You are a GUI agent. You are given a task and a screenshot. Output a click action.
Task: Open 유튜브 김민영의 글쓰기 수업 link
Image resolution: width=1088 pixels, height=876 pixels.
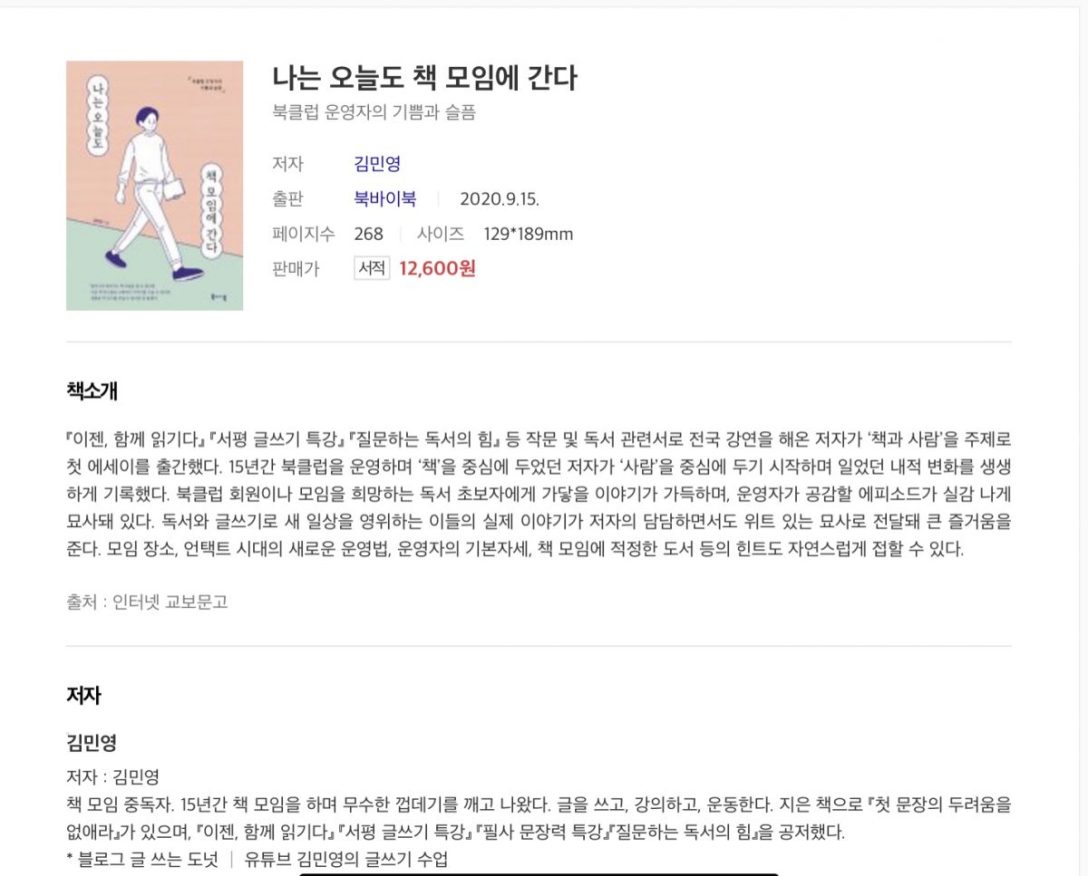coord(345,860)
